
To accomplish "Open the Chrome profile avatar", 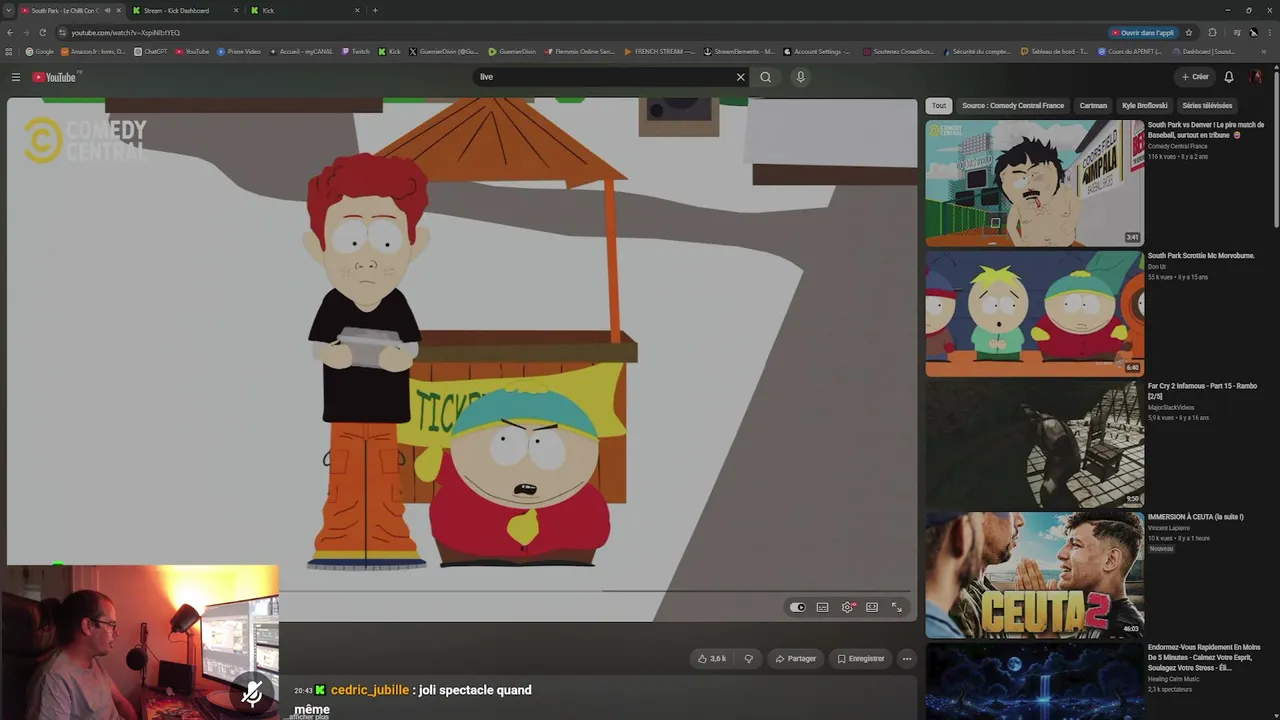I will [1253, 32].
